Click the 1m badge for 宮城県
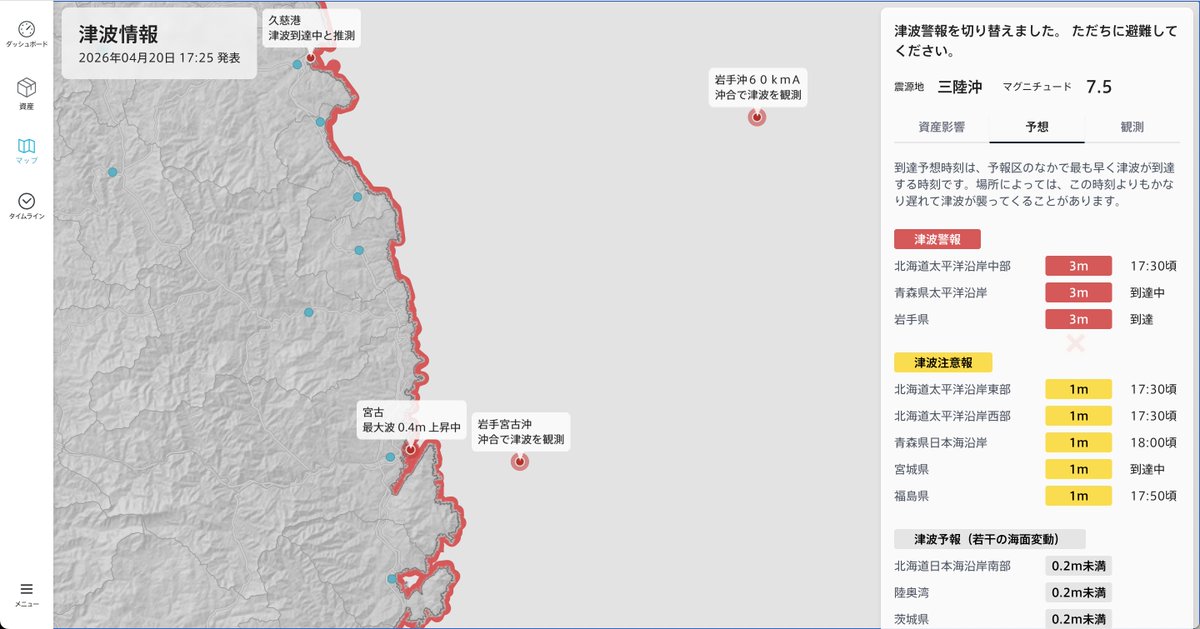The height and width of the screenshot is (629, 1200). point(1079,469)
